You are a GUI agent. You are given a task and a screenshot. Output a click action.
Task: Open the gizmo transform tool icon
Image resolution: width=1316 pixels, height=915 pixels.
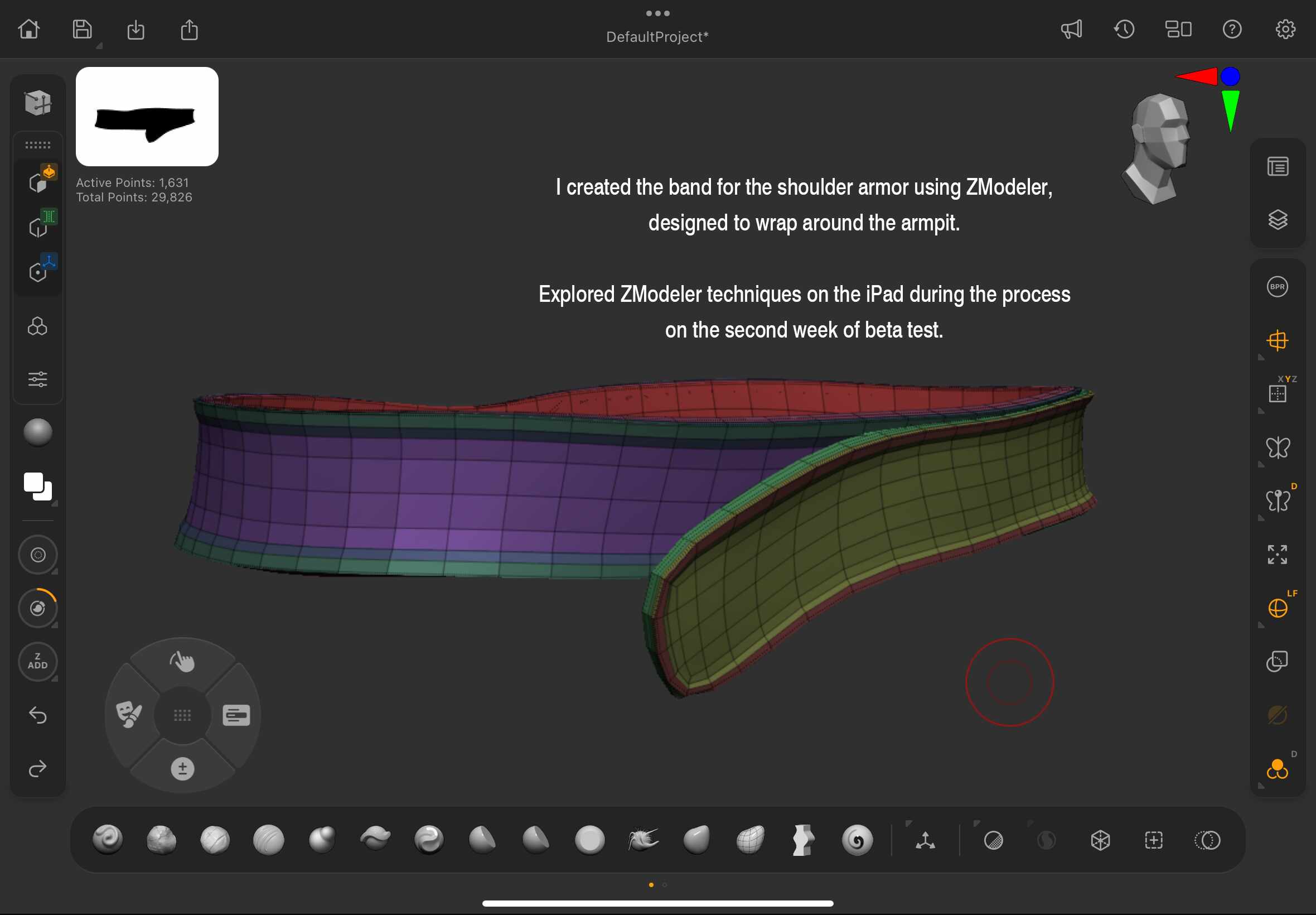(x=925, y=840)
